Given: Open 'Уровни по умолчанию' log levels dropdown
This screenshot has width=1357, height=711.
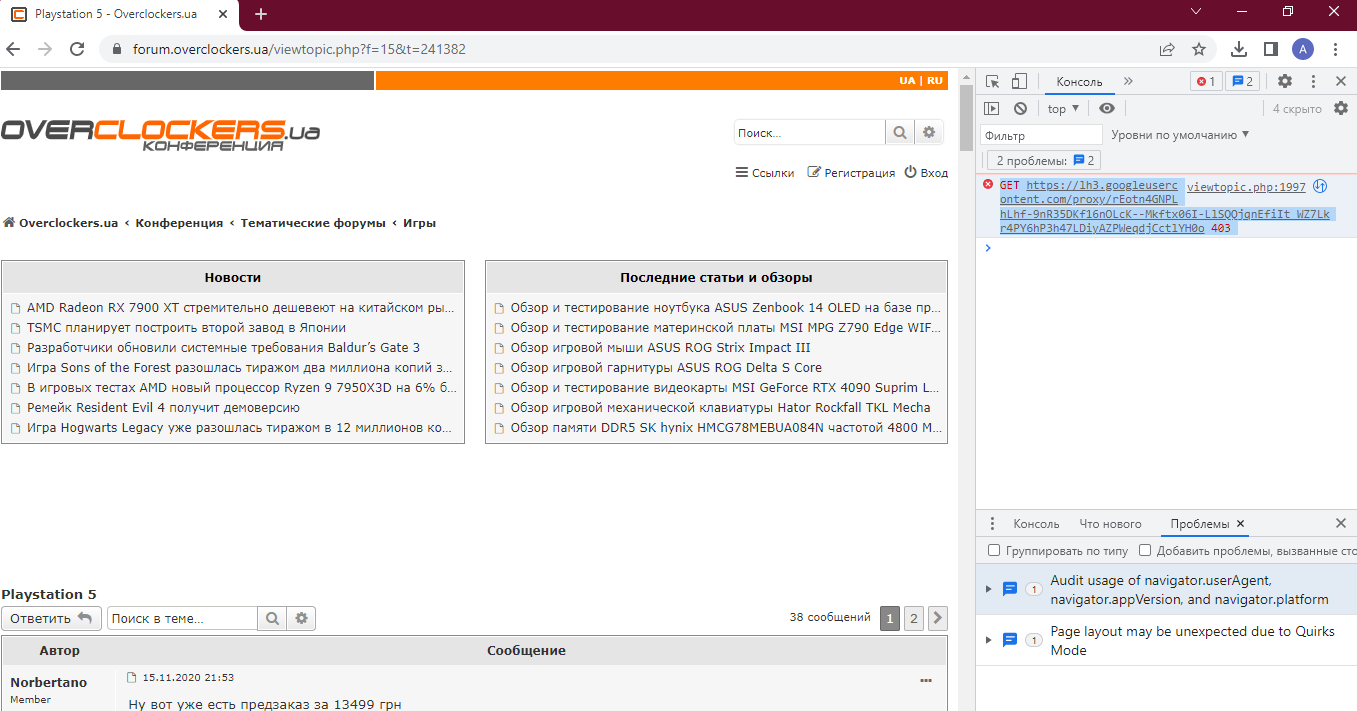Looking at the screenshot, I should (x=1180, y=135).
